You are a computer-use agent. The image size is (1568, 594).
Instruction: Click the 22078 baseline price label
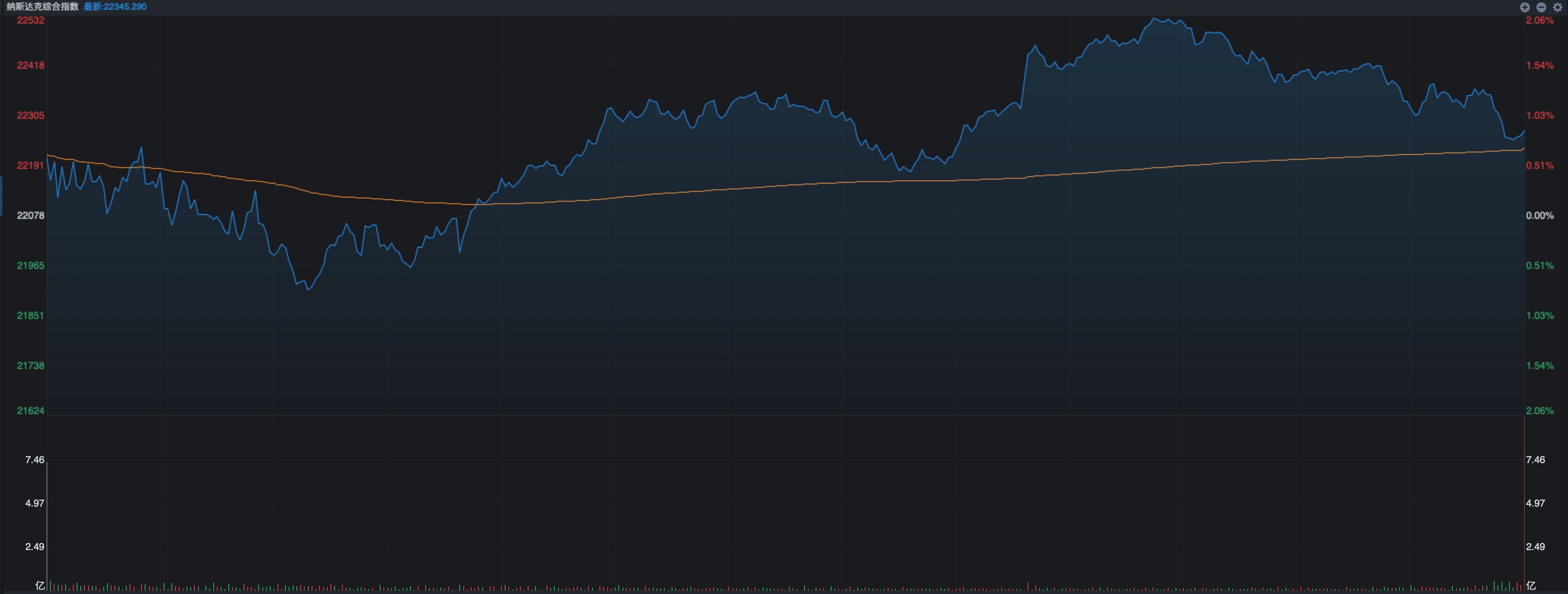coord(30,216)
